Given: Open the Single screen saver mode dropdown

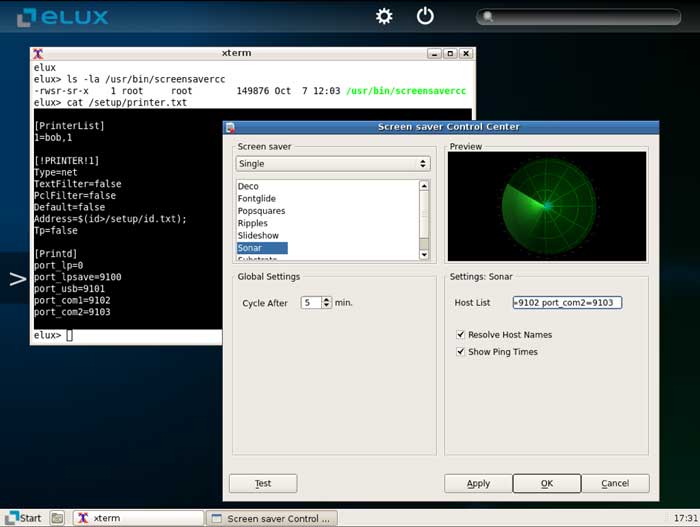Looking at the screenshot, I should 332,163.
